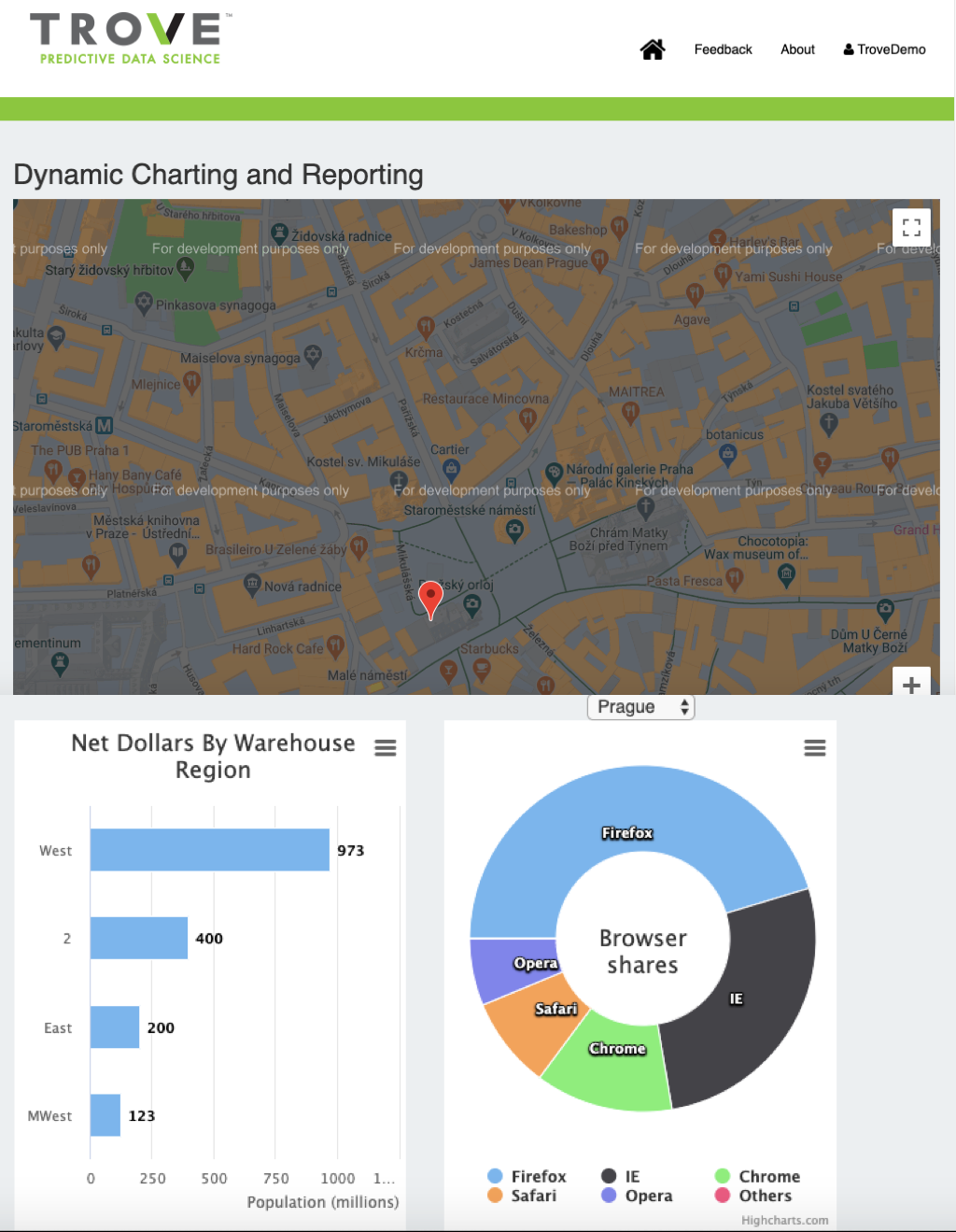Open the Browser shares chart context menu

click(x=814, y=748)
